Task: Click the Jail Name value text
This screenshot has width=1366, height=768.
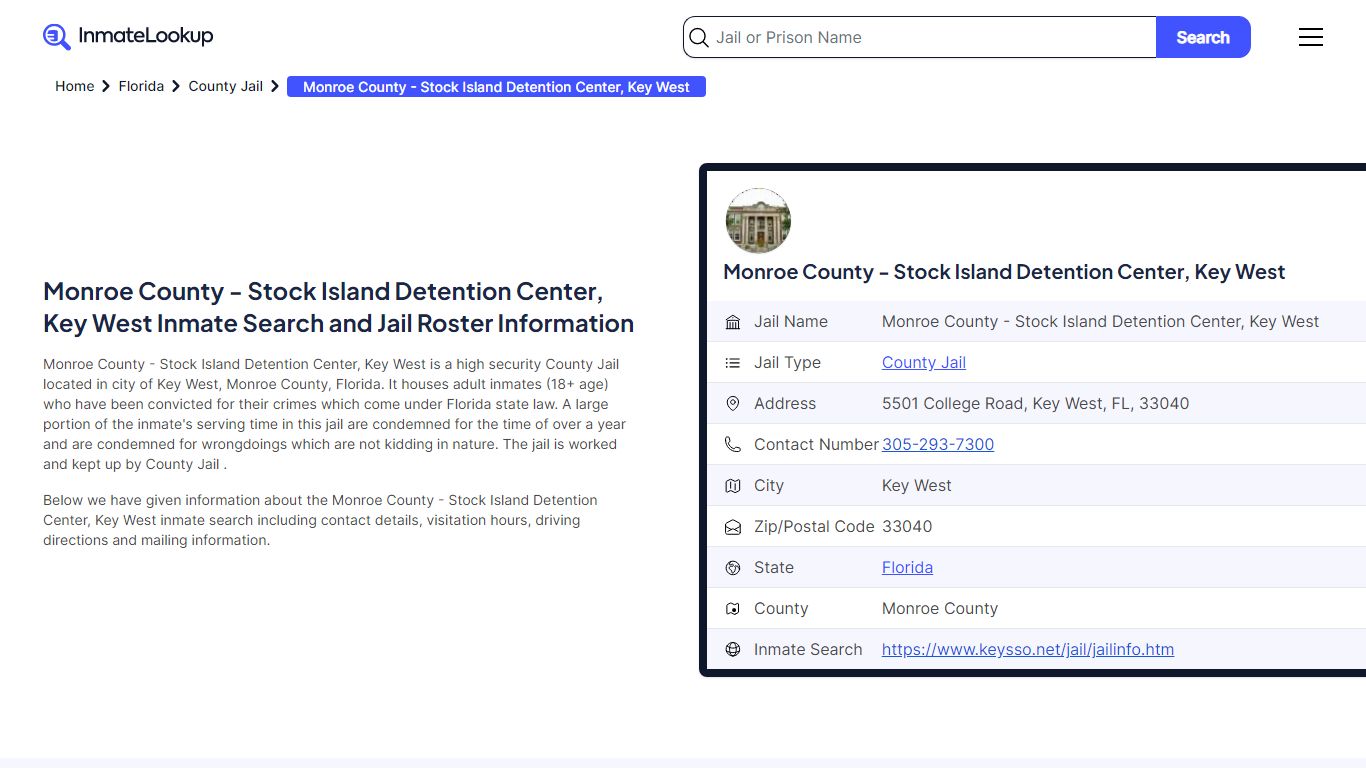Action: point(1100,322)
